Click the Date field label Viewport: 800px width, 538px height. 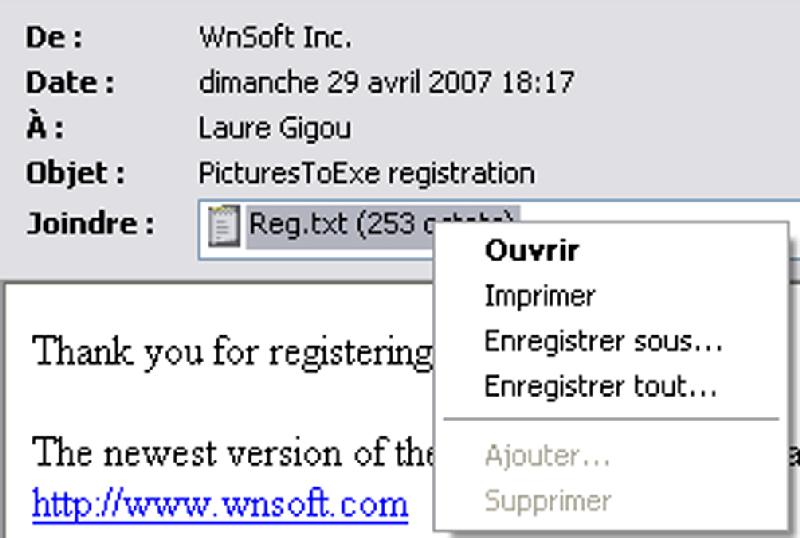coord(70,82)
